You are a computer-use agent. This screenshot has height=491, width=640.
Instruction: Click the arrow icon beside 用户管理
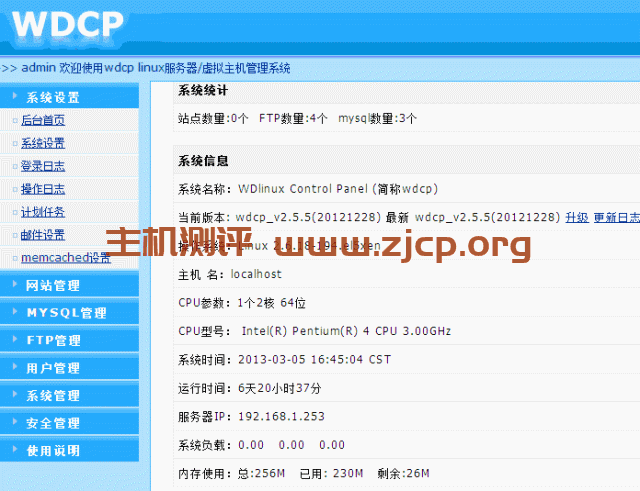15,367
